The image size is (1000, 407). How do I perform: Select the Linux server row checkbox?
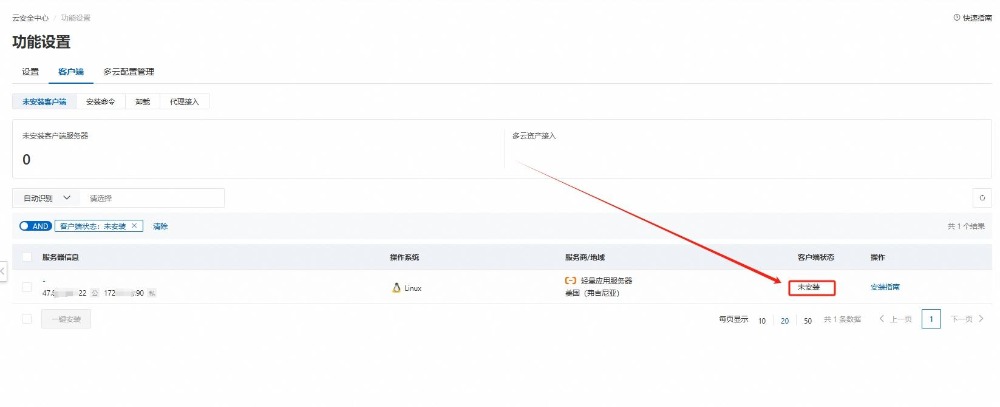pos(27,287)
